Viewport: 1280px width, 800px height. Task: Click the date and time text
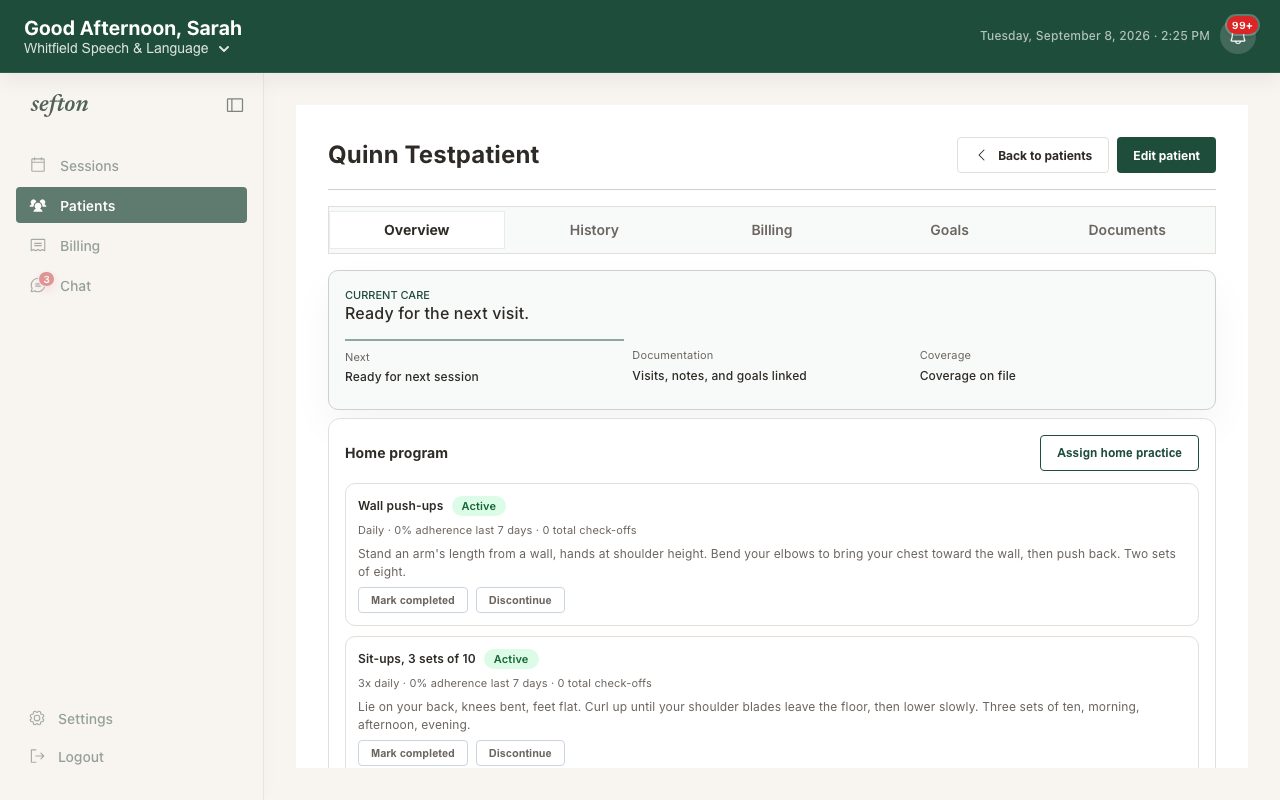[x=1094, y=36]
